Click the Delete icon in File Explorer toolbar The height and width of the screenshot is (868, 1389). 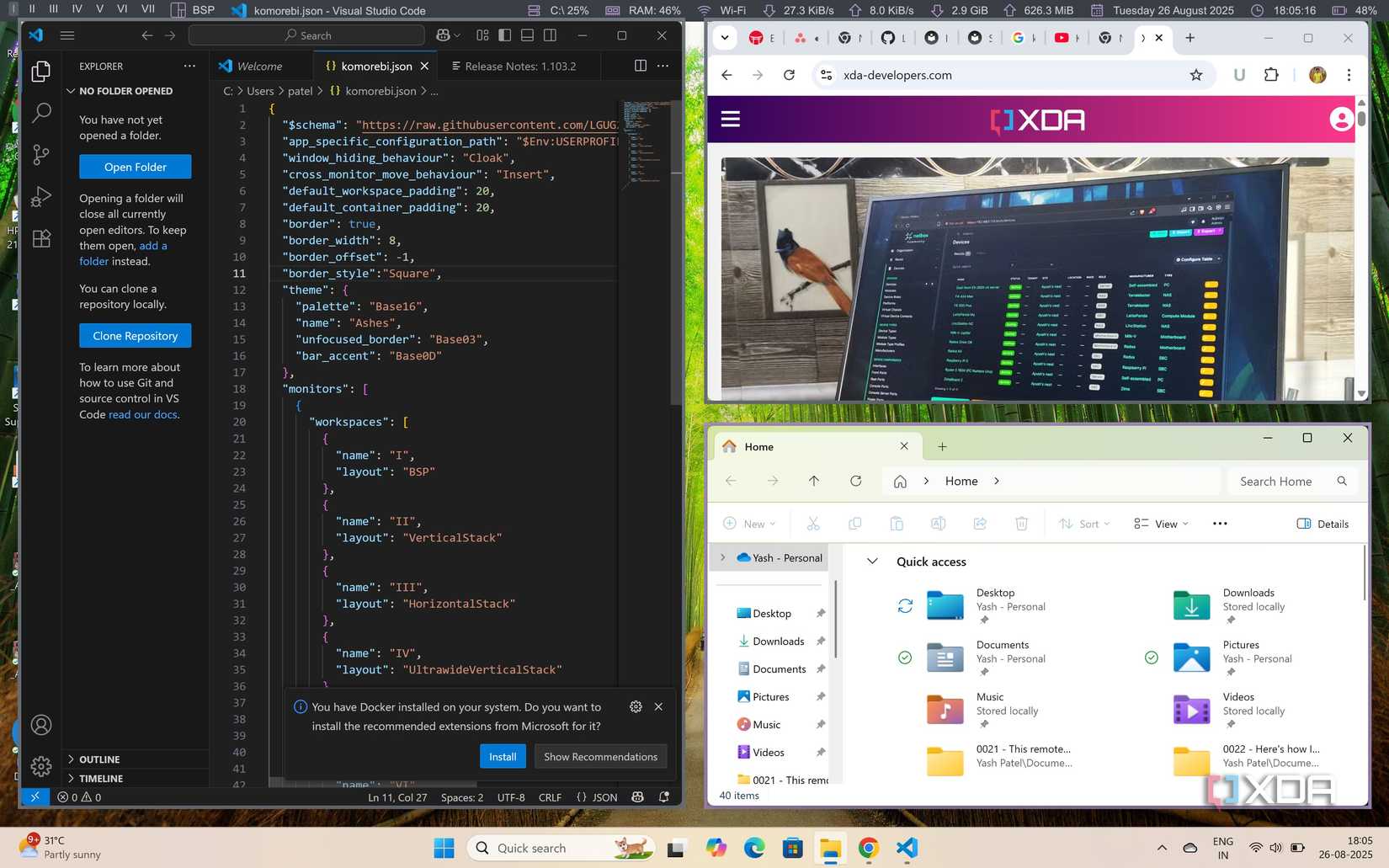tap(1021, 523)
